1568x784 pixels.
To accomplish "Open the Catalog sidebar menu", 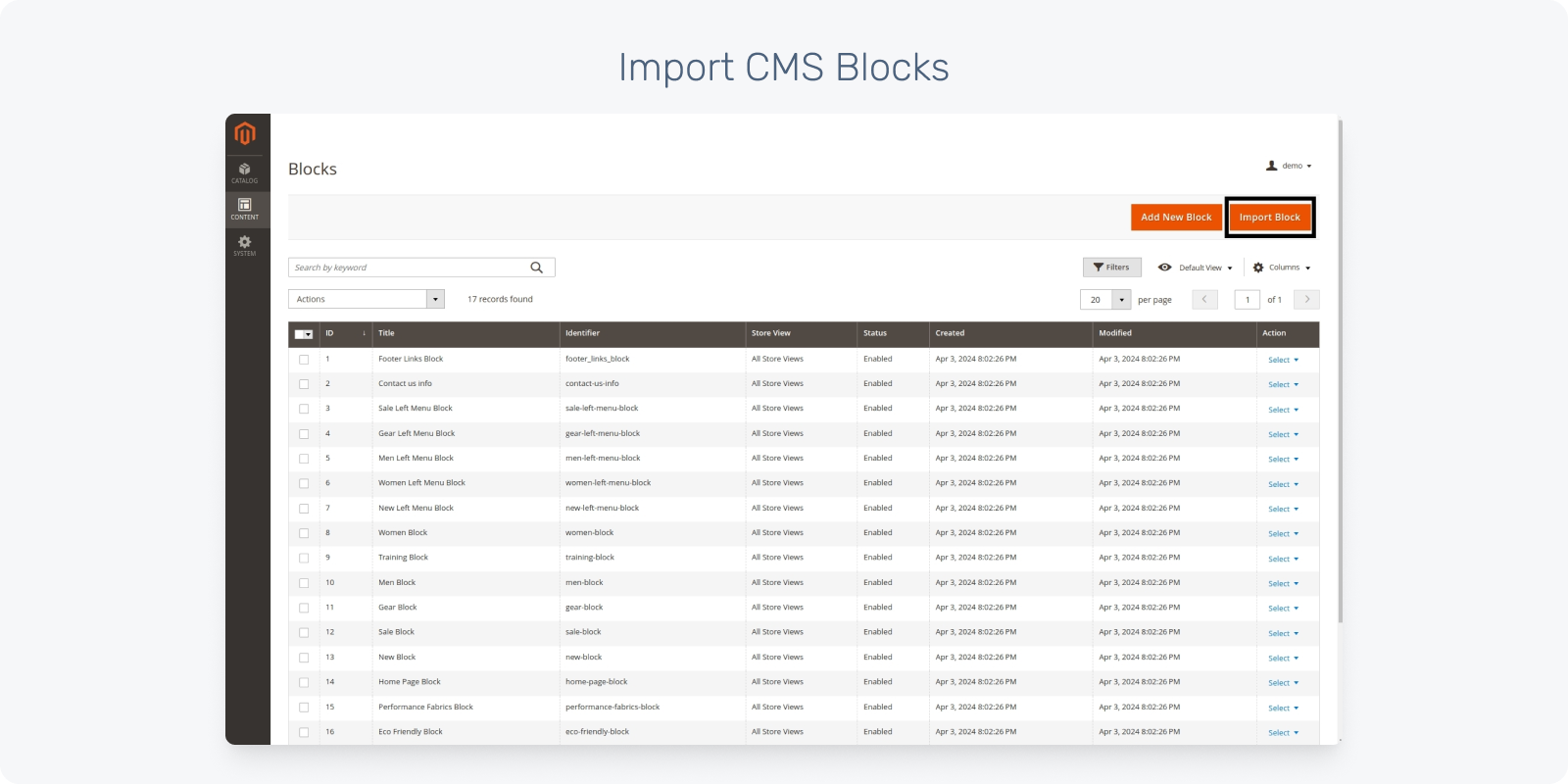I will (x=245, y=172).
